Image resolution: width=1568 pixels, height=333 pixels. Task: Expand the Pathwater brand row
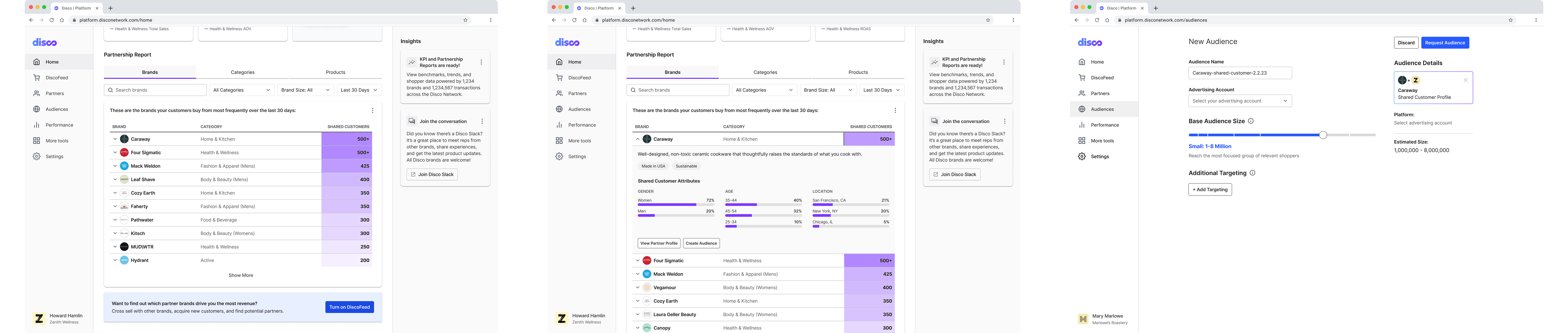tap(115, 220)
